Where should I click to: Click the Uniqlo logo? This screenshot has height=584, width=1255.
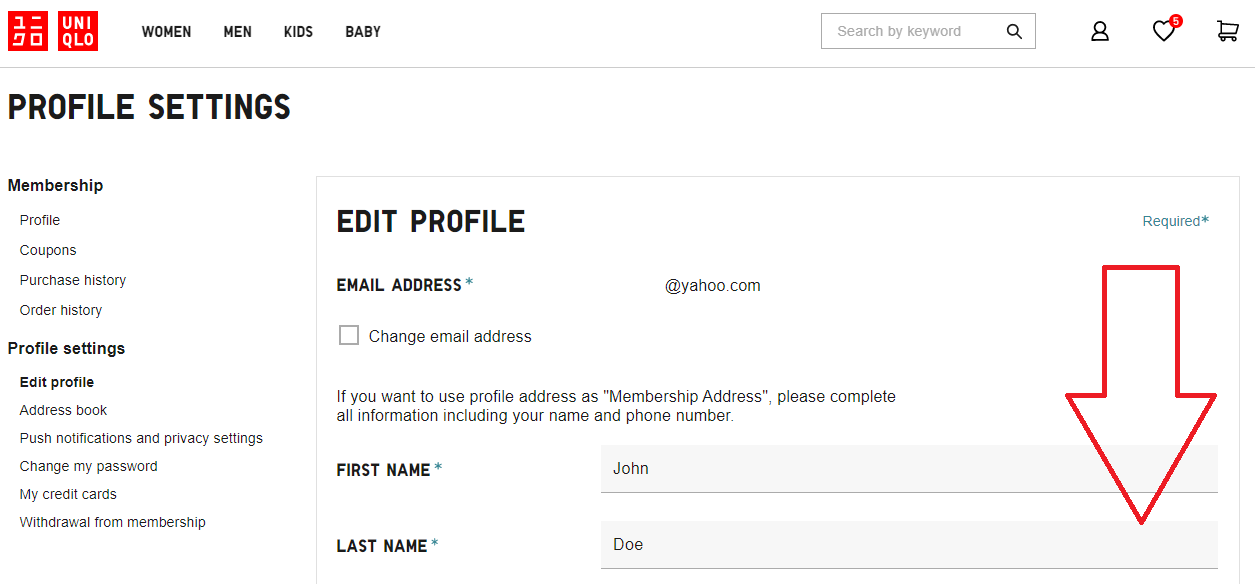53,31
